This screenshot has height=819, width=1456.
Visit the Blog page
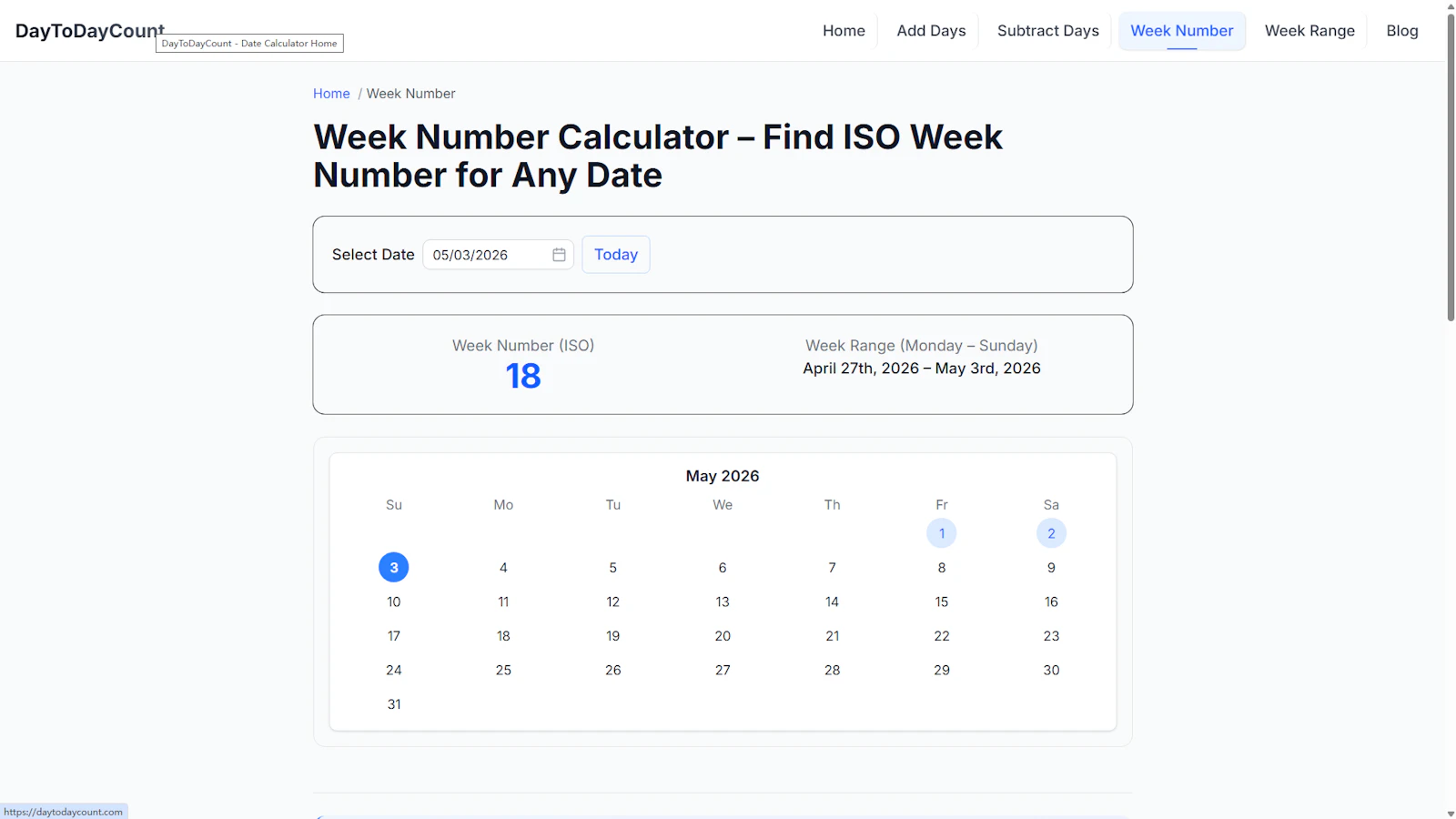point(1401,31)
